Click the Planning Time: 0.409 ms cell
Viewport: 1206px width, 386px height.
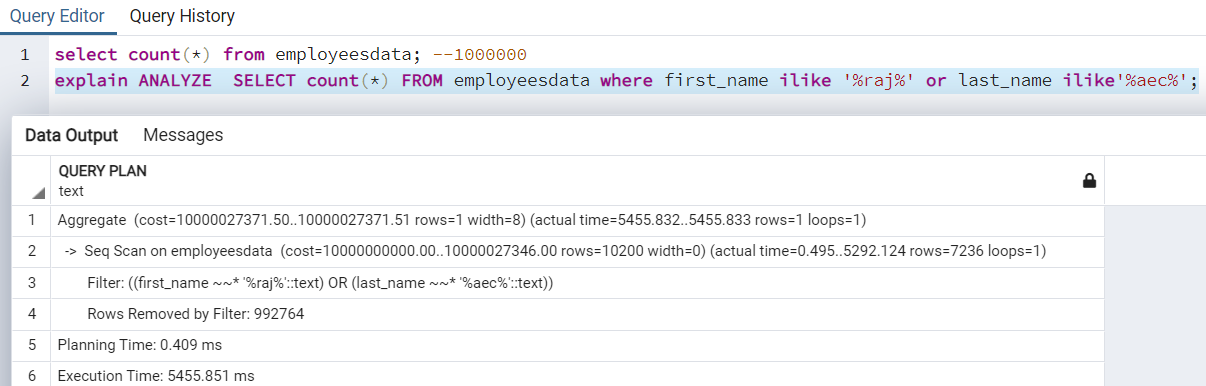(578, 344)
